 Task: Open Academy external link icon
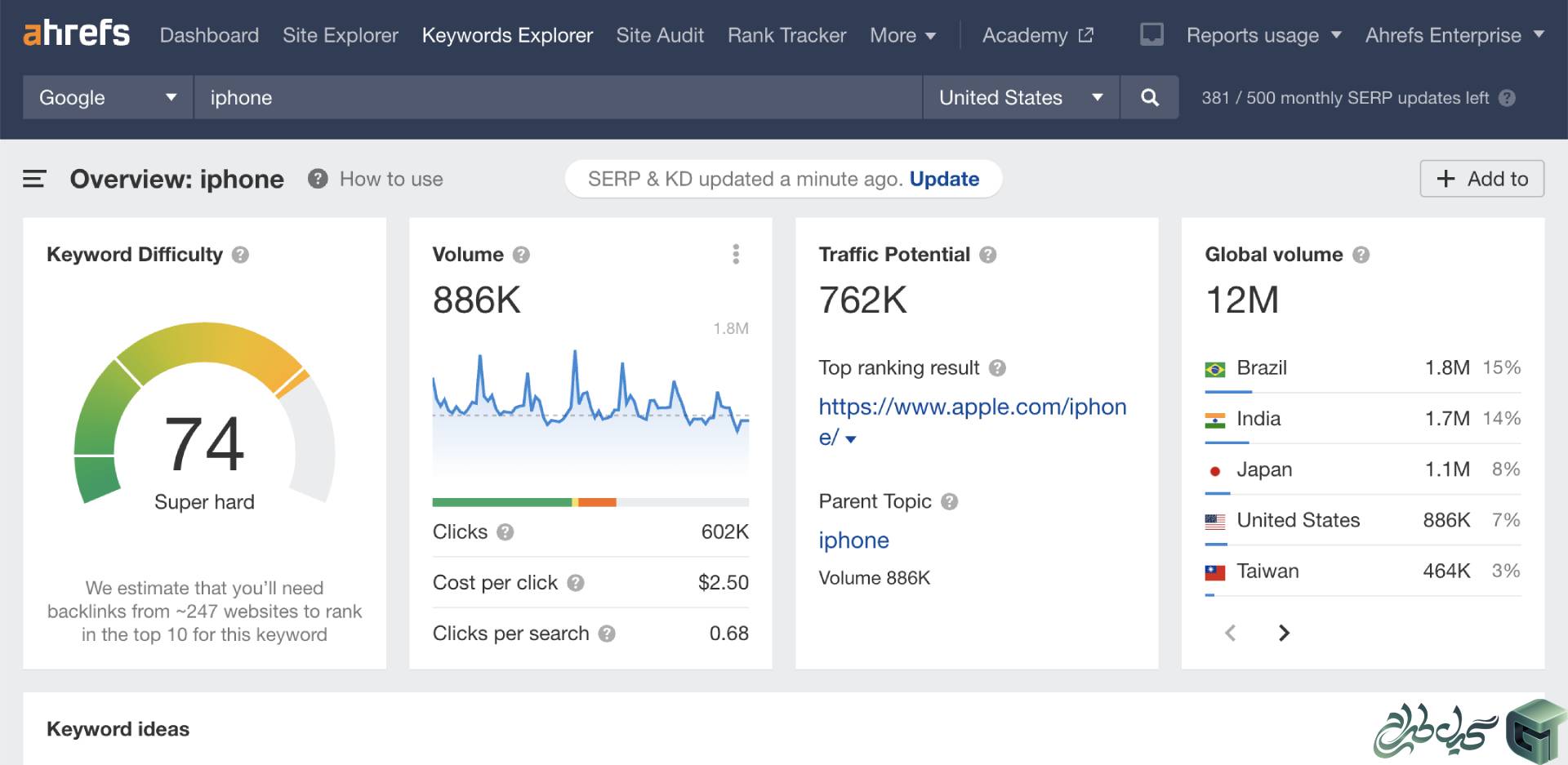[x=1085, y=35]
